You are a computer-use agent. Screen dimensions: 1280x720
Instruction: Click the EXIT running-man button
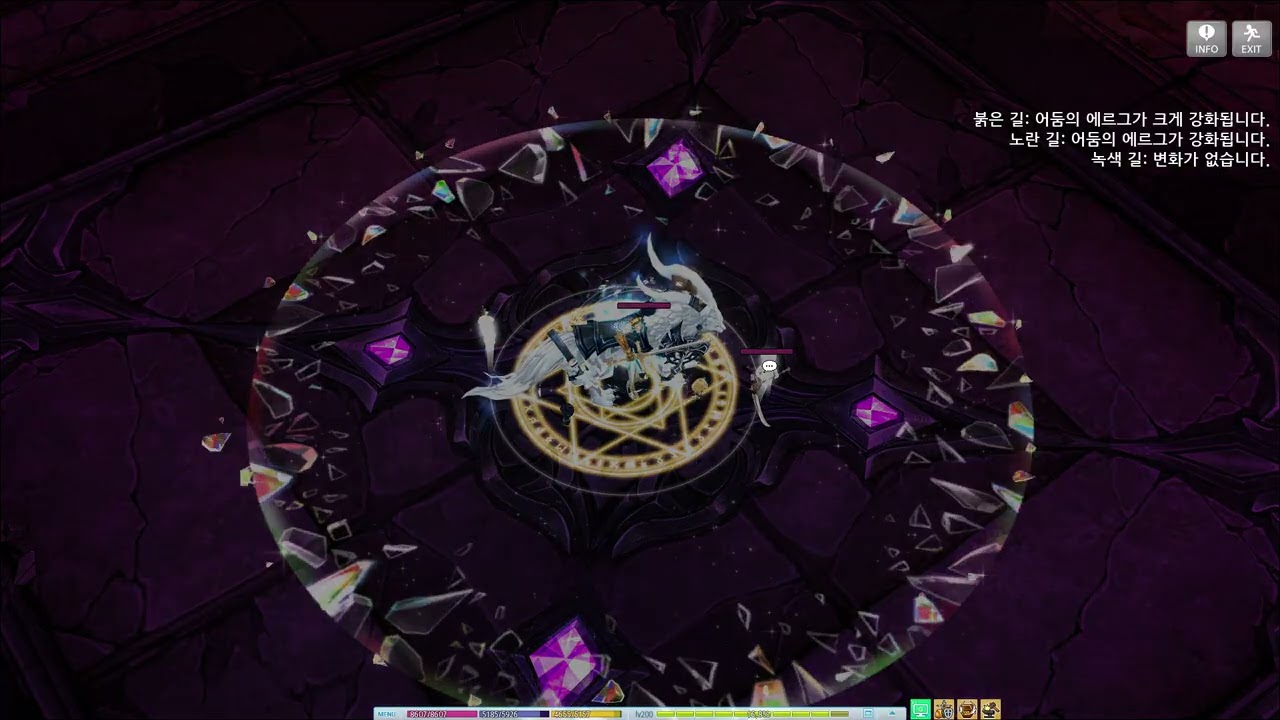click(1251, 39)
